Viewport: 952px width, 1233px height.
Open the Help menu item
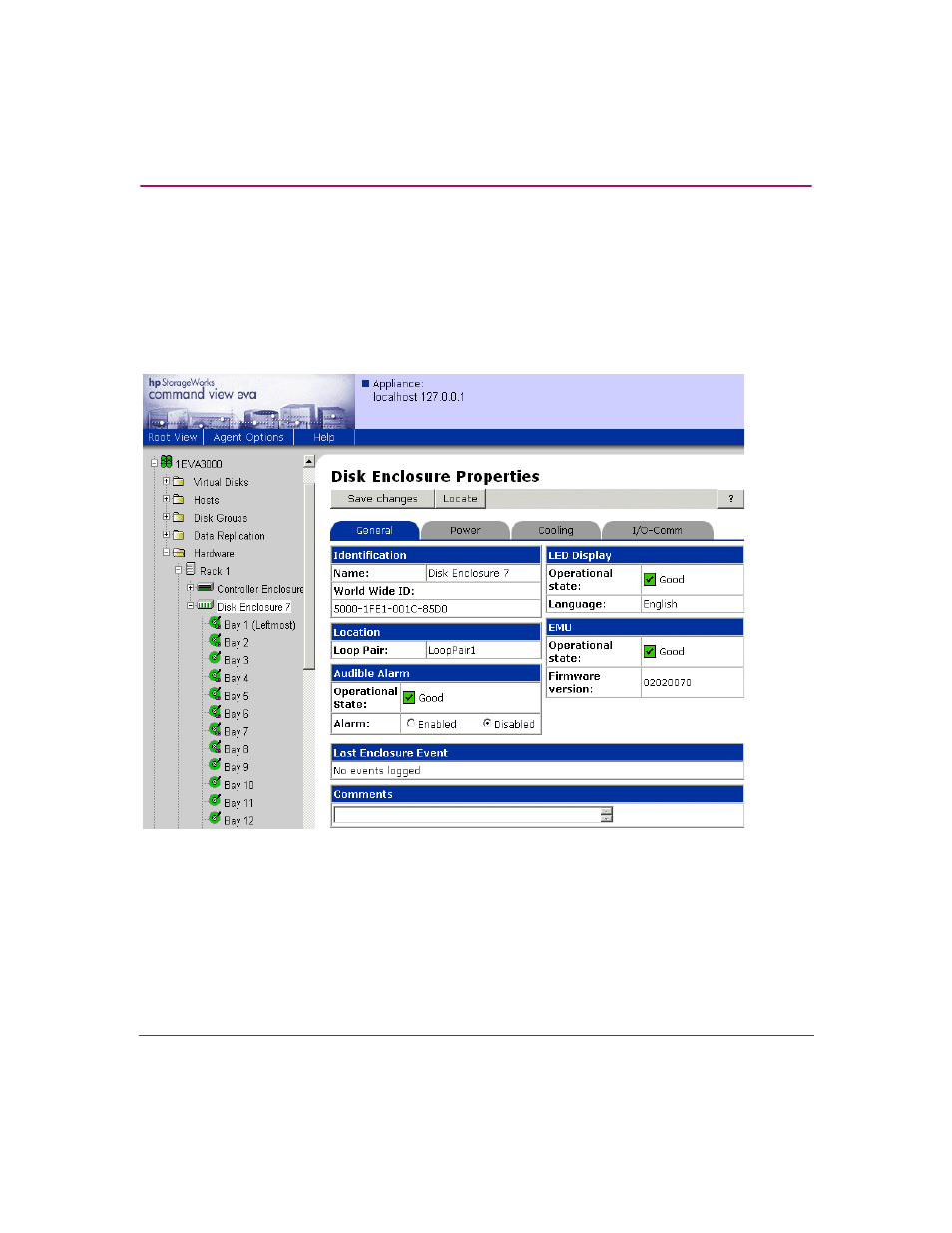[x=324, y=437]
